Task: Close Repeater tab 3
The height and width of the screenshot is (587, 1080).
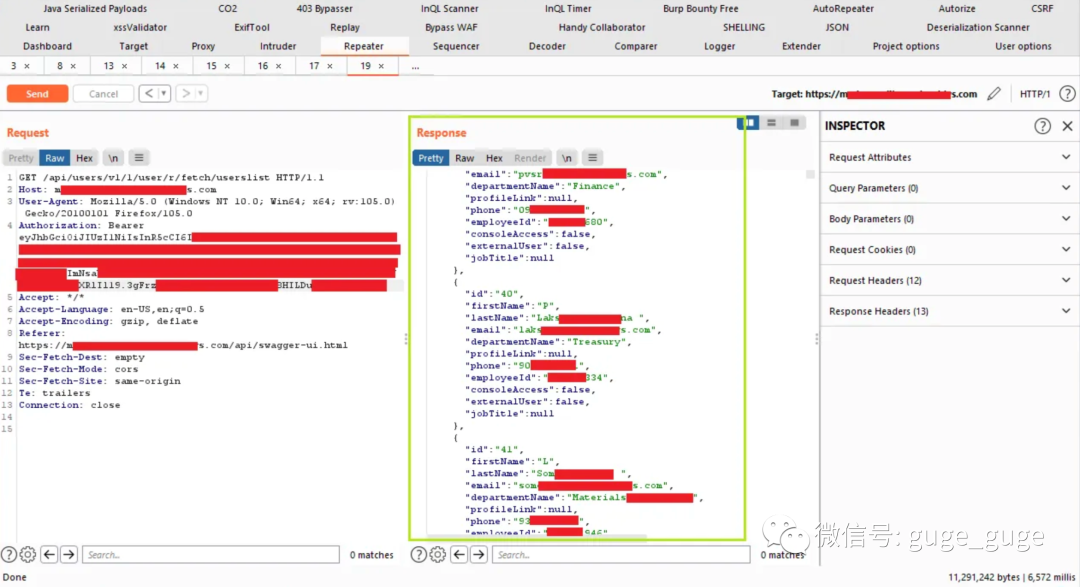Action: coord(27,66)
